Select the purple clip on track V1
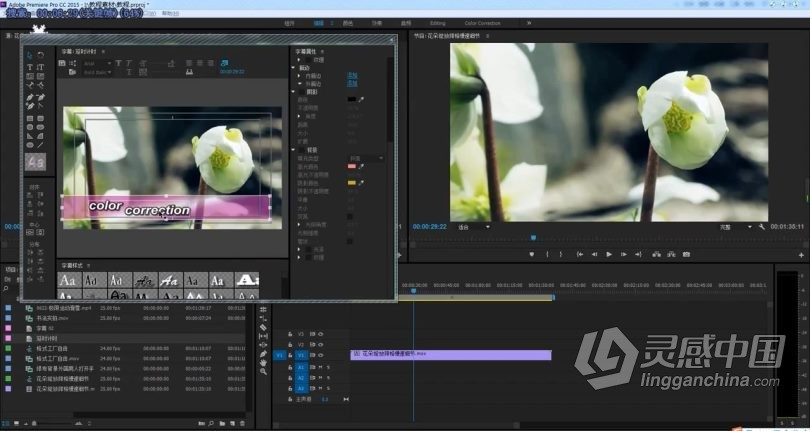 451,355
